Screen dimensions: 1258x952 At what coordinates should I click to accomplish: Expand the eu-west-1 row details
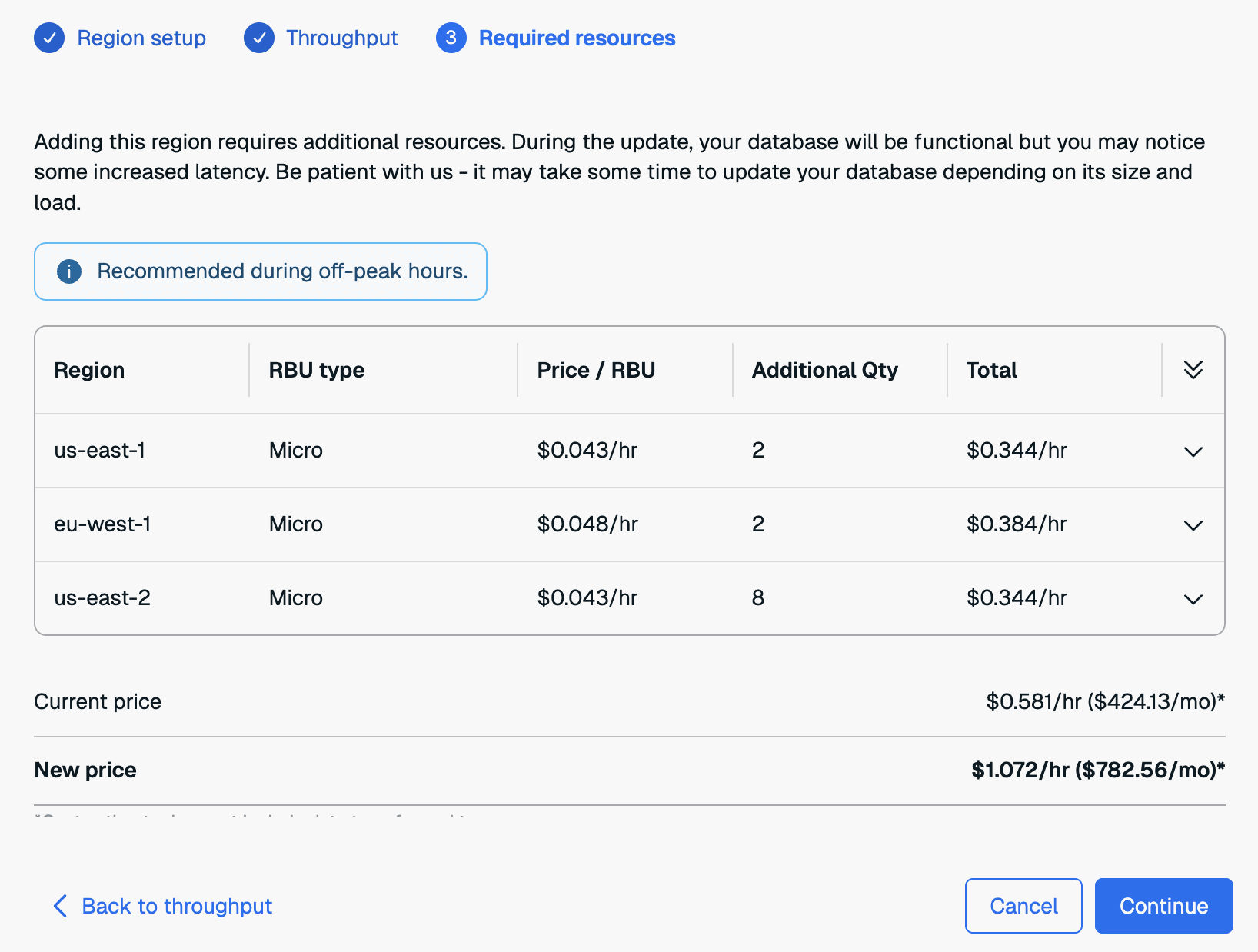click(x=1193, y=525)
